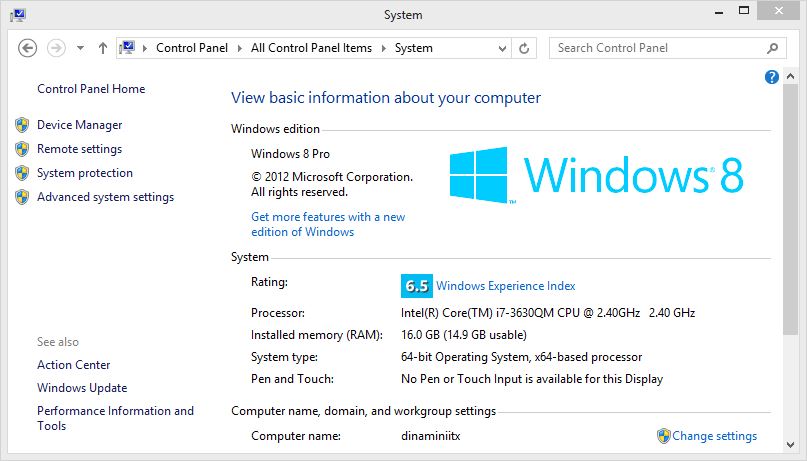Click the computer name dinaminiitx
Viewport: 807px width, 461px height.
pos(430,436)
